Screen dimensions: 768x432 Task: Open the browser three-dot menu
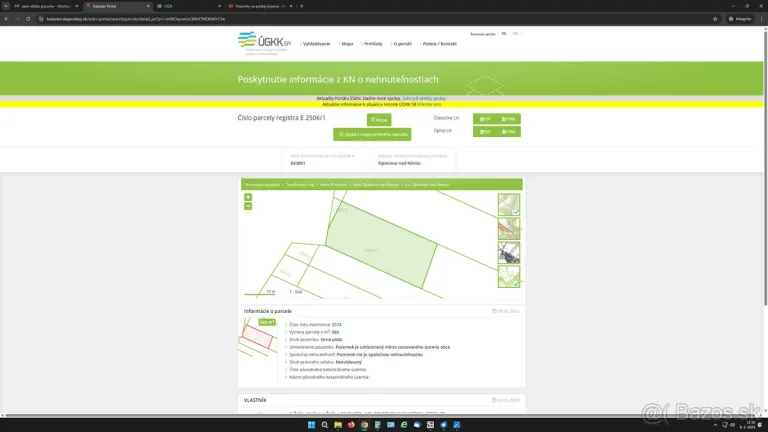pyautogui.click(x=761, y=19)
